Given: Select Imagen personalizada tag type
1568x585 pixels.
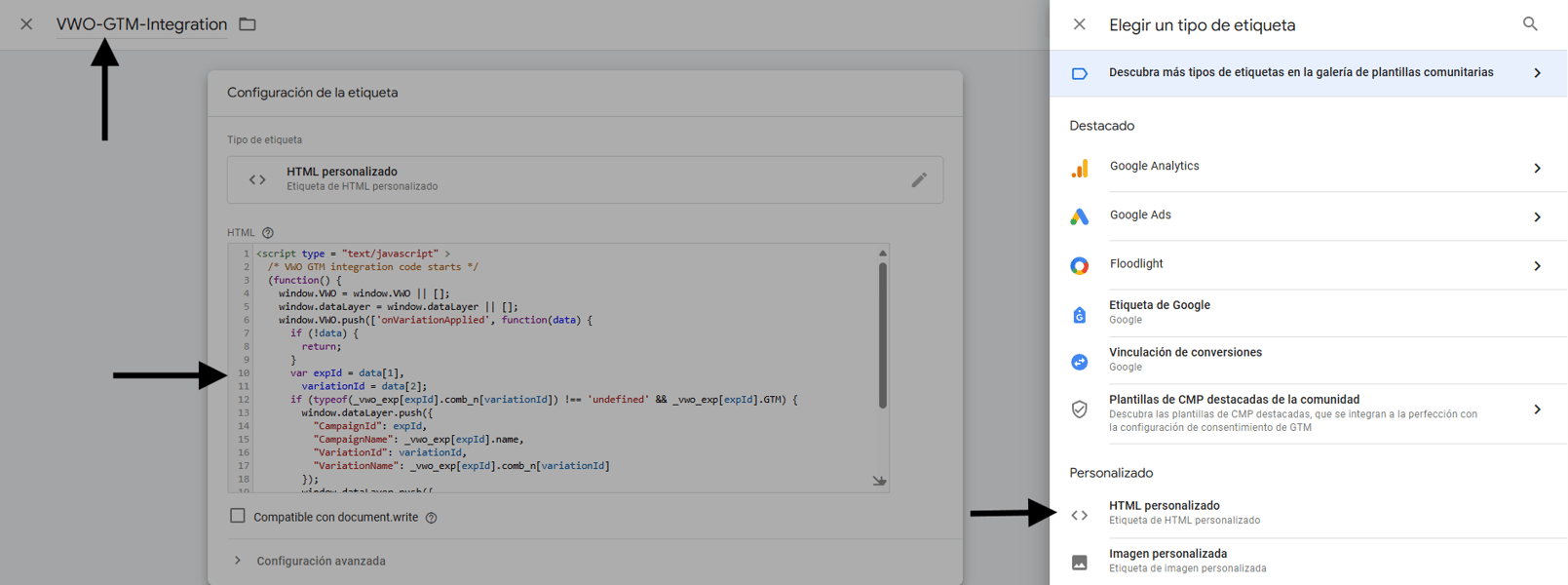Looking at the screenshot, I should click(x=1309, y=561).
